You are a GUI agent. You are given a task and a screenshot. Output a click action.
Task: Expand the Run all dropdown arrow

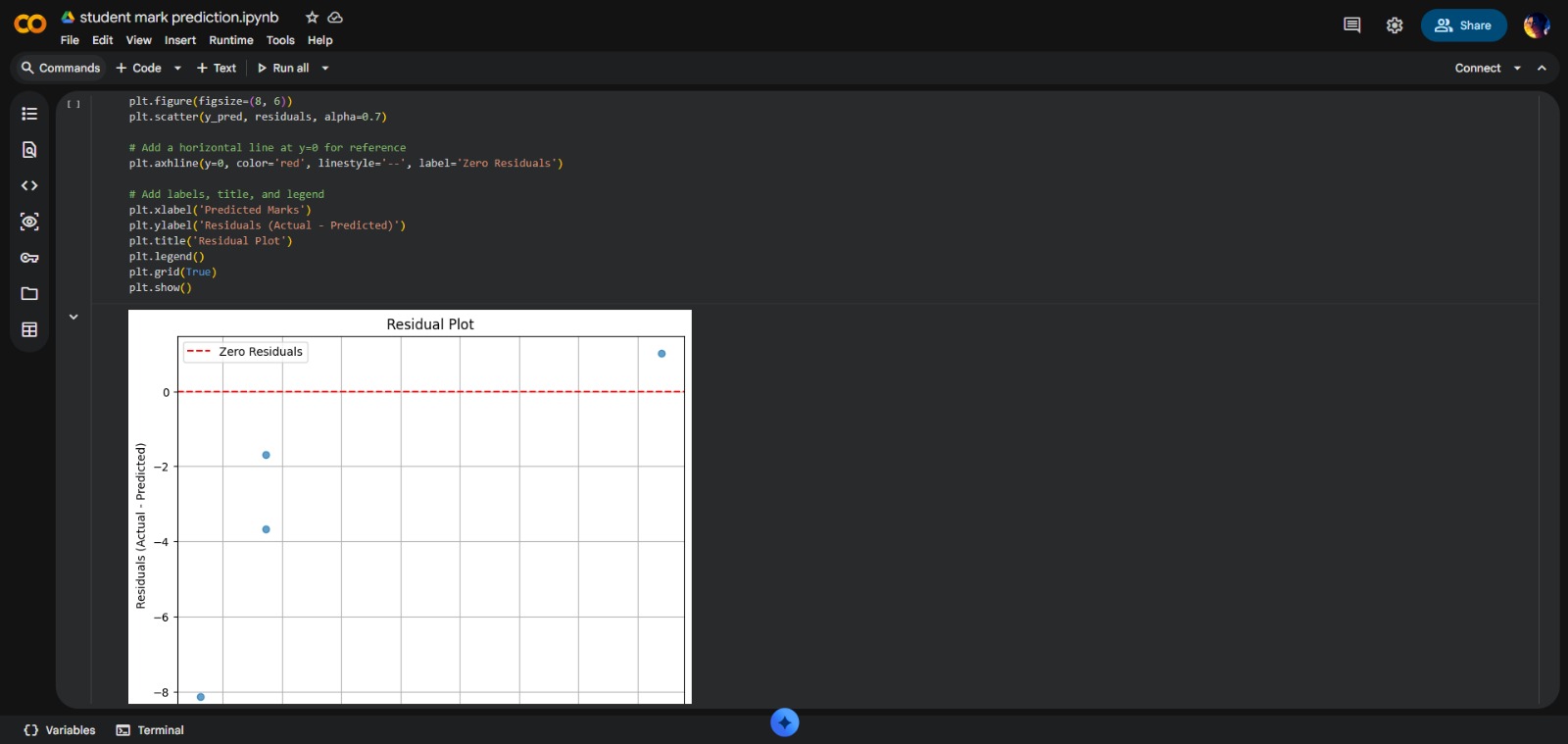(325, 69)
